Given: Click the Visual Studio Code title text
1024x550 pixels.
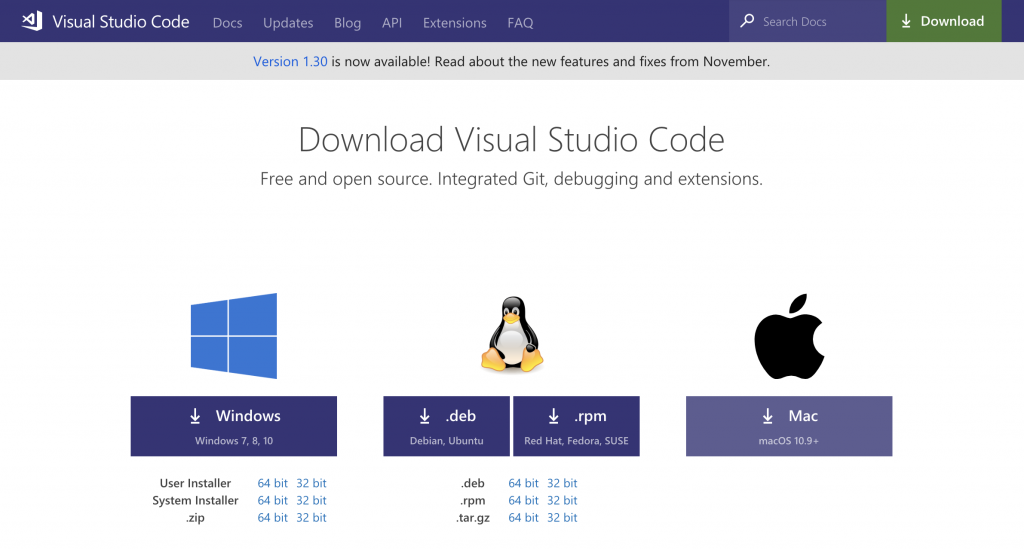Looking at the screenshot, I should (121, 22).
